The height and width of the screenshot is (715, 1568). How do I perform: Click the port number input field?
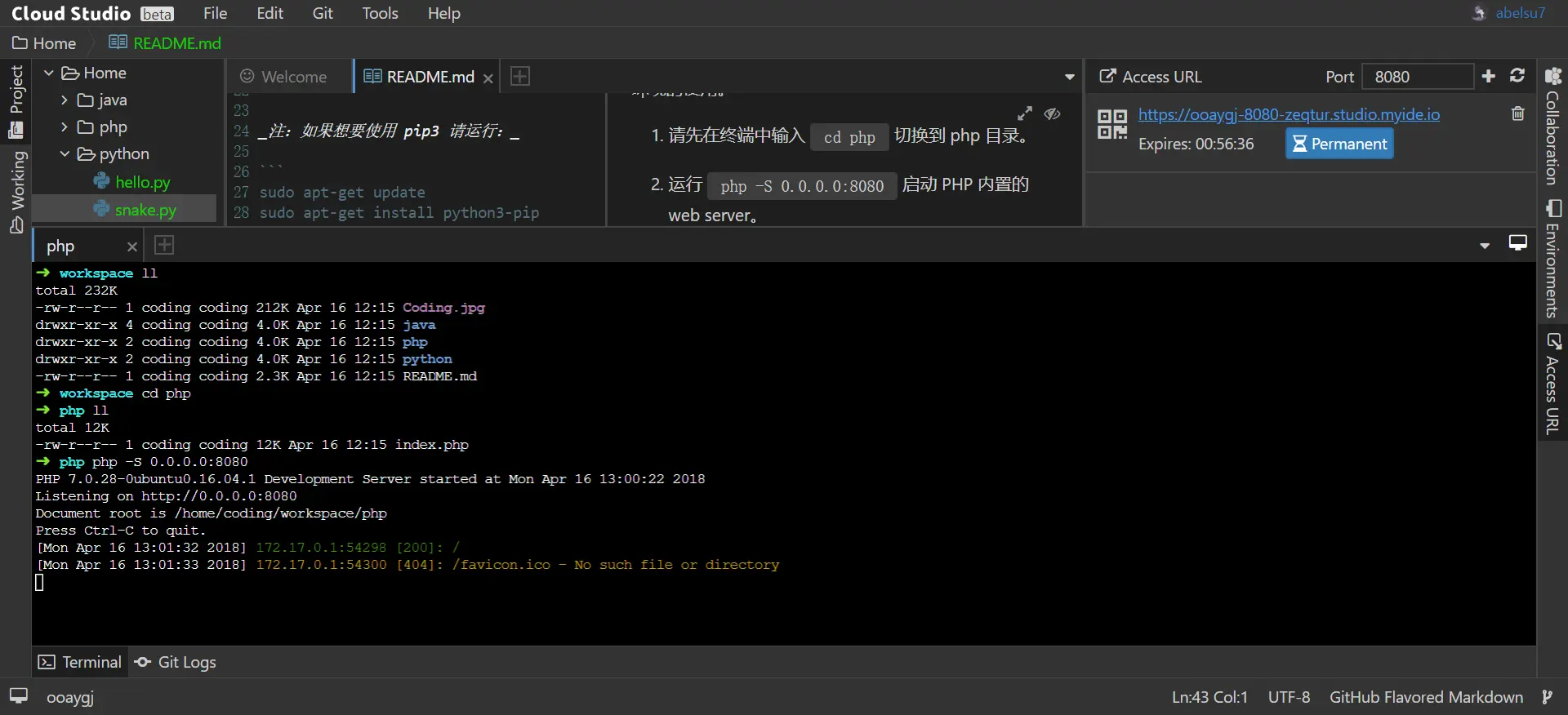click(1418, 76)
